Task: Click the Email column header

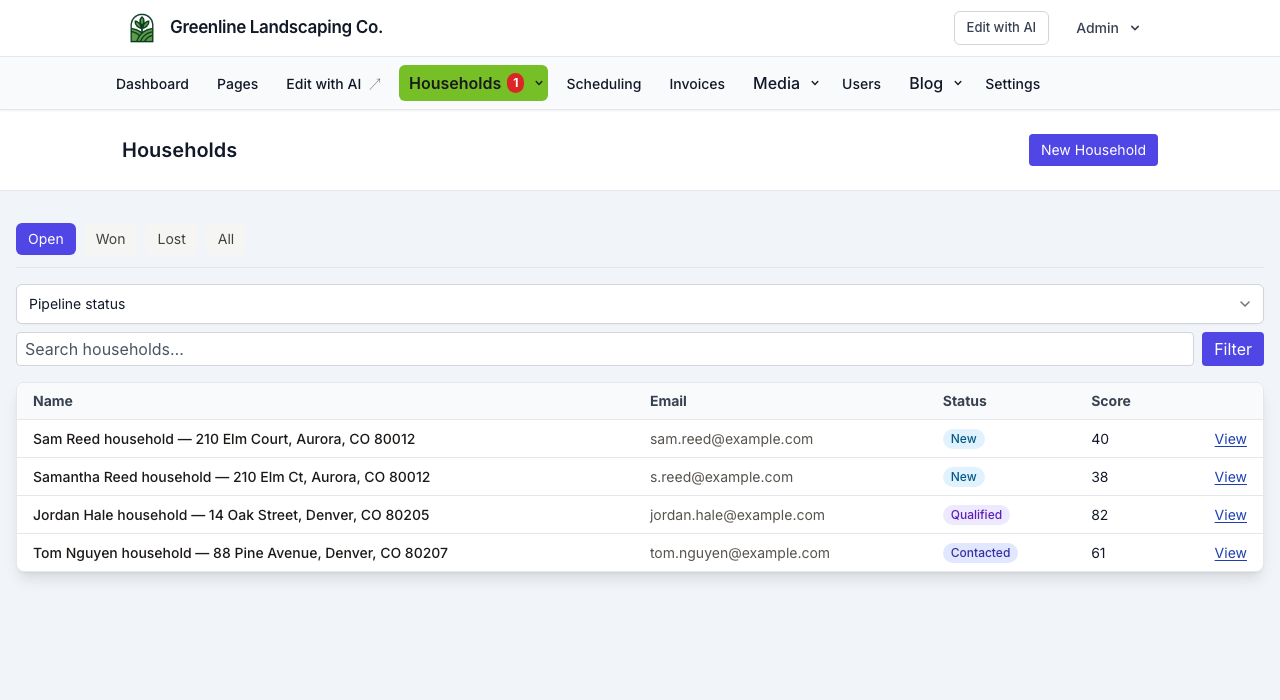Action: point(668,401)
